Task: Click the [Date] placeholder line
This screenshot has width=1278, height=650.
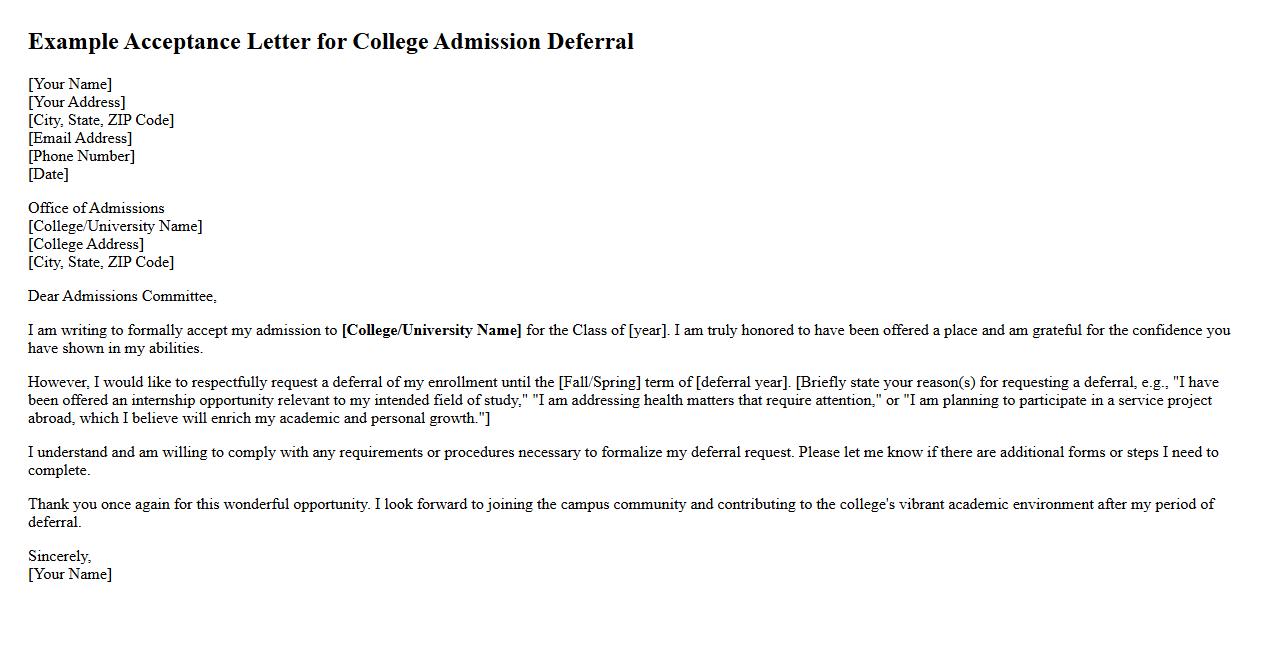Action: click(x=48, y=174)
